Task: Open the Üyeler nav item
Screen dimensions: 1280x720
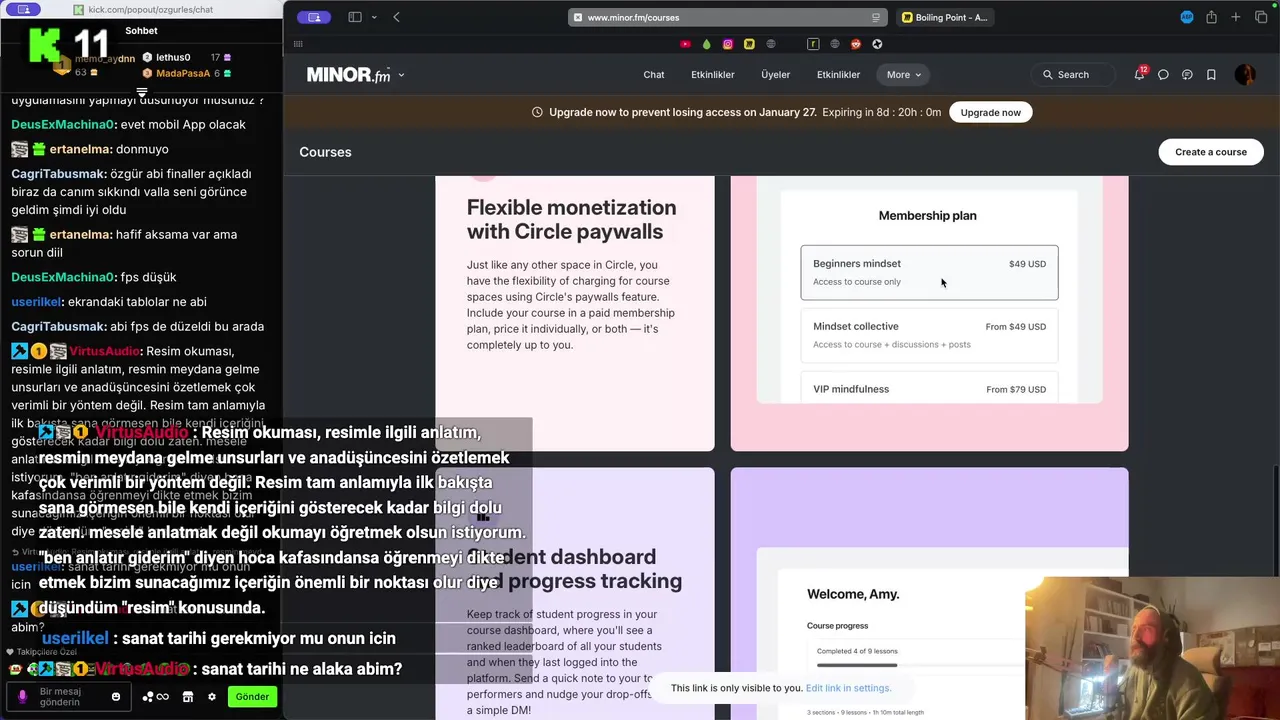Action: coord(775,75)
